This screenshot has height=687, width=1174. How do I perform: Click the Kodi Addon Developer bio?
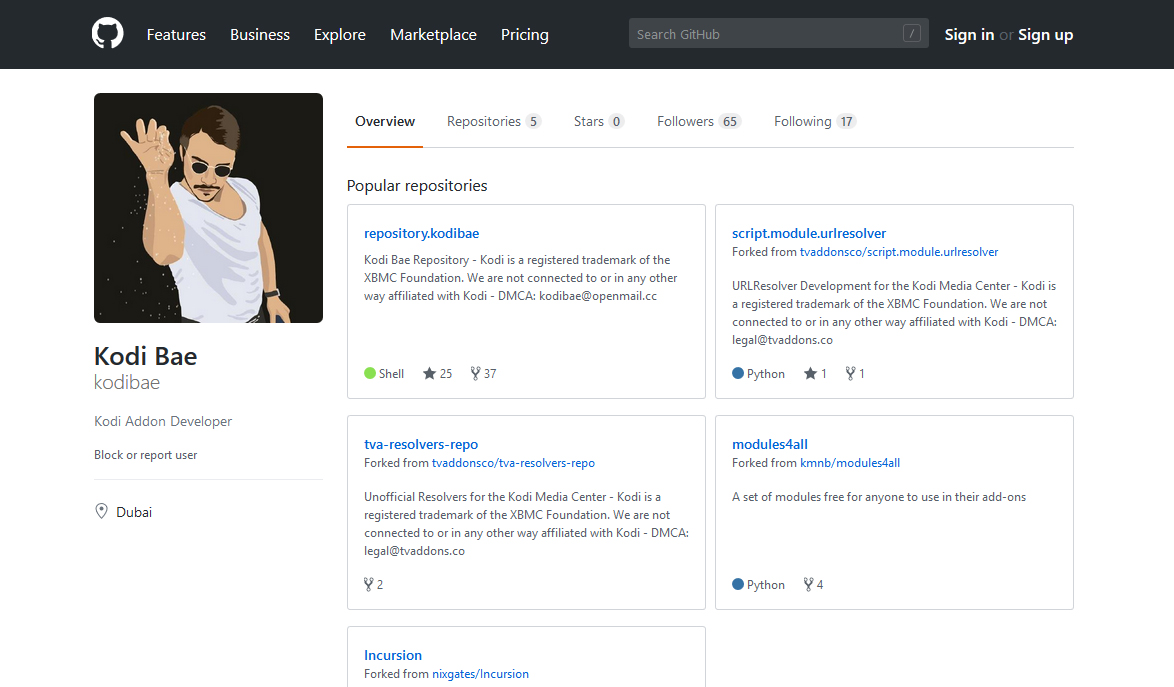pyautogui.click(x=163, y=421)
